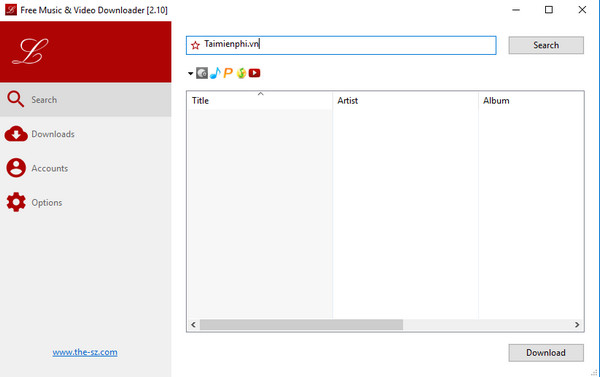Toggle the gray disc source icon
The height and width of the screenshot is (377, 600).
click(202, 73)
